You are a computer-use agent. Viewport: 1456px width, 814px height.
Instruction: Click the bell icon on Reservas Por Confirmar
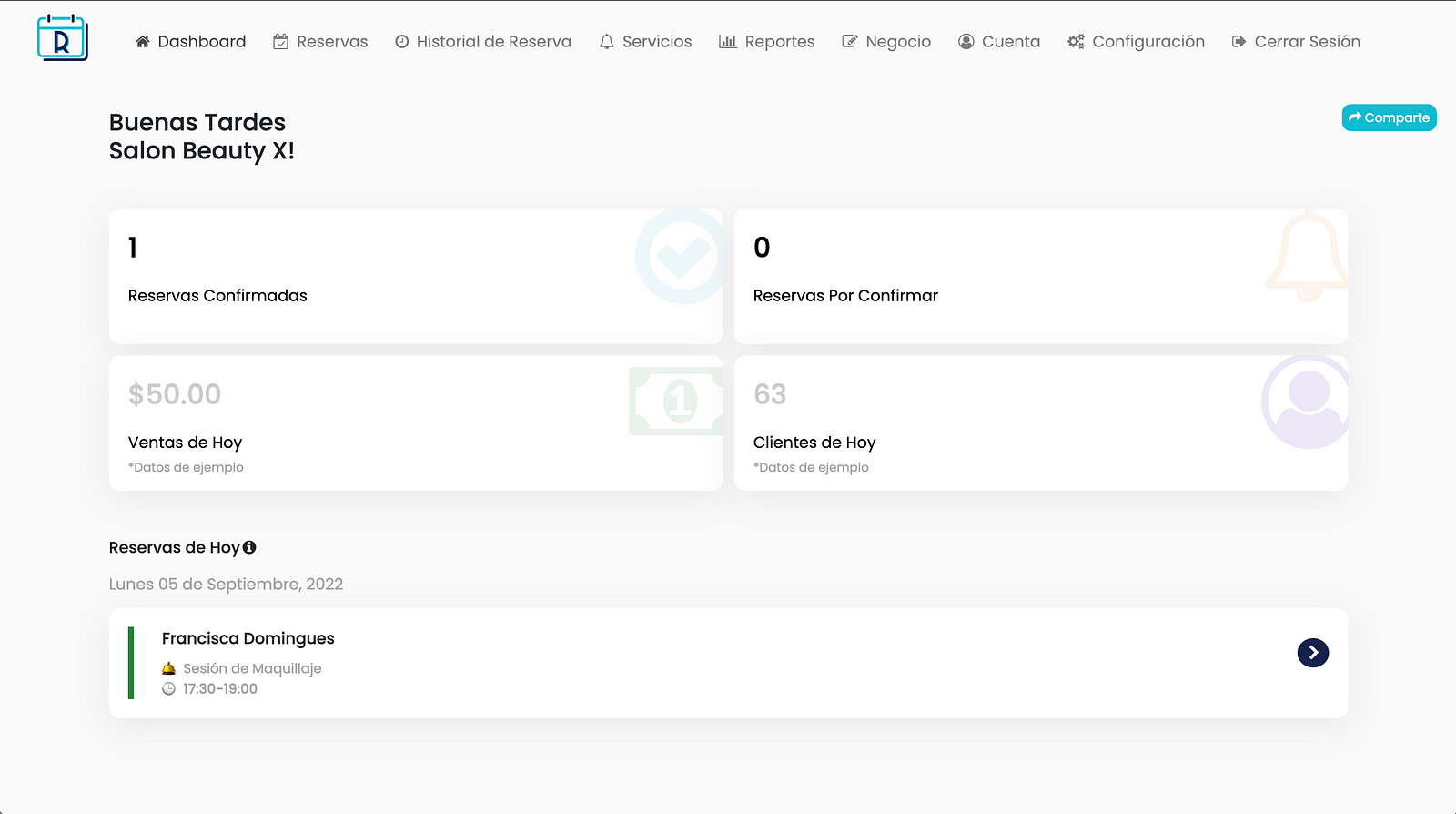coord(1308,256)
